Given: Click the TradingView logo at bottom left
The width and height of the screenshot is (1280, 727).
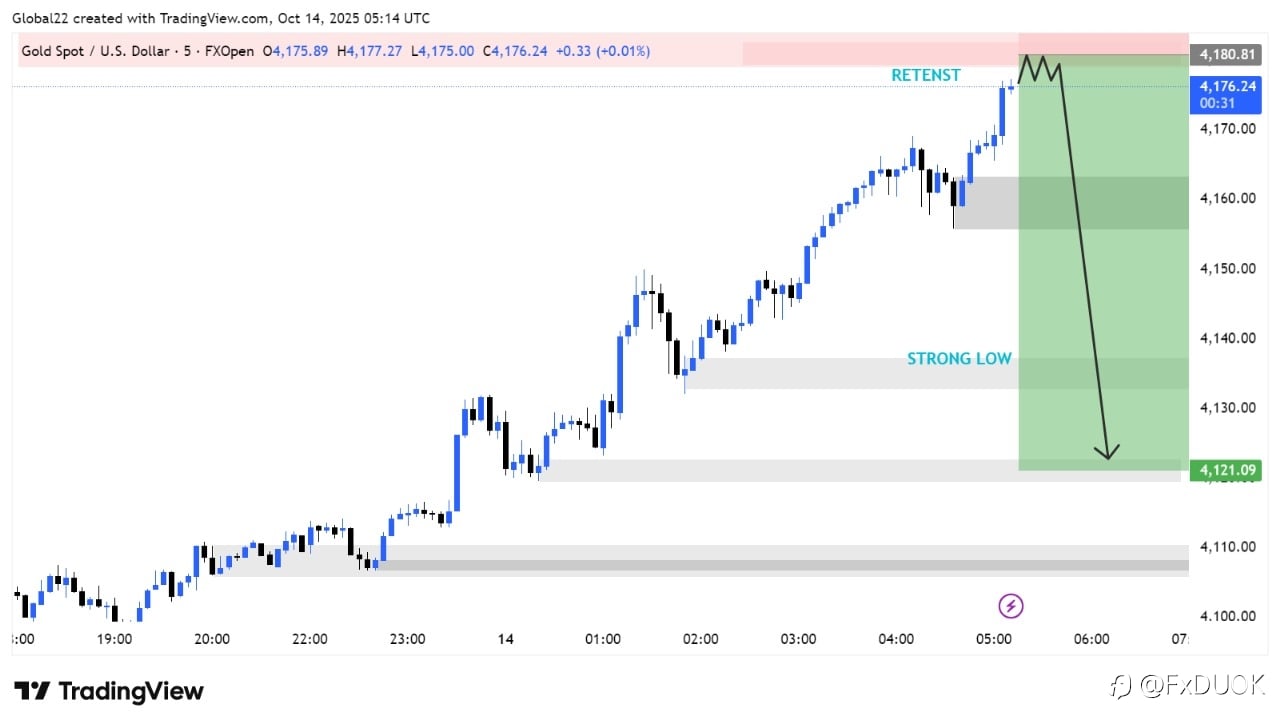Looking at the screenshot, I should 109,691.
